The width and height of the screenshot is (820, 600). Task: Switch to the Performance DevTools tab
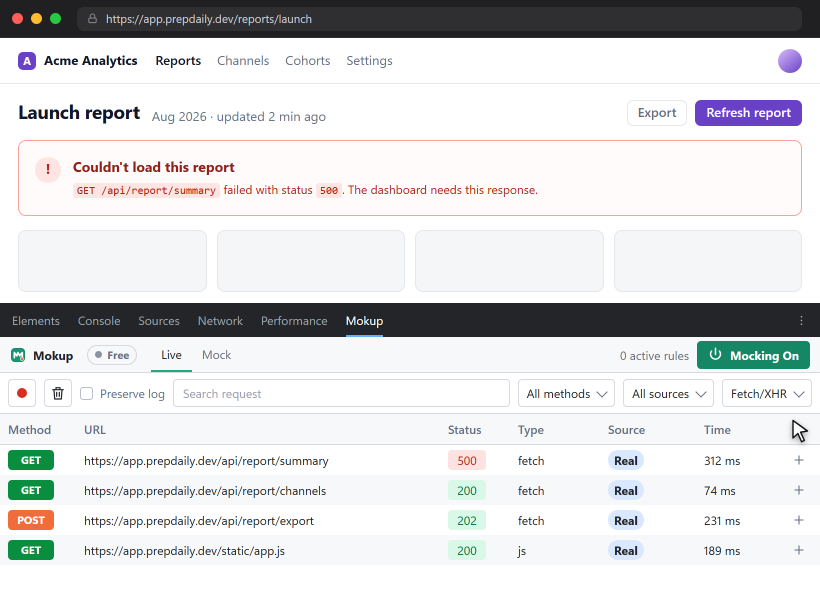(294, 321)
